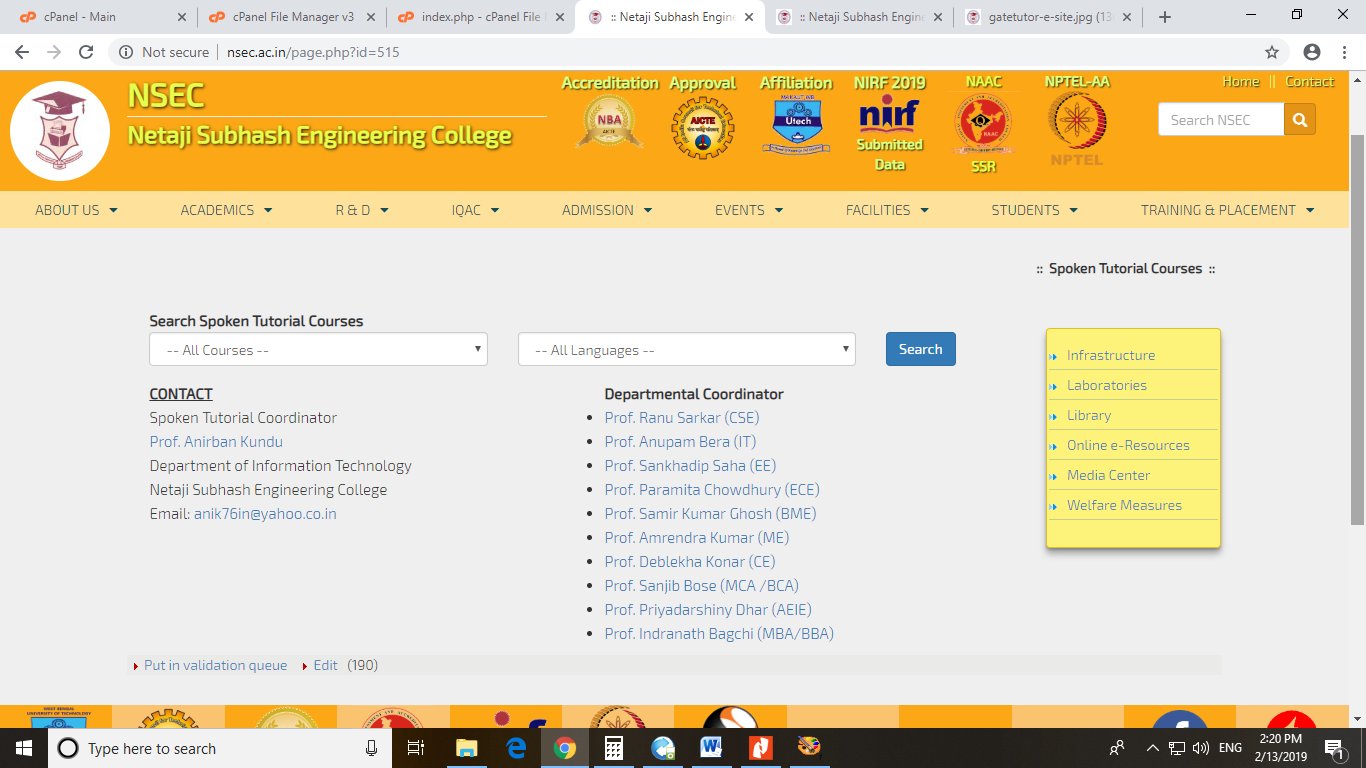Click the Search NSEC input field
1366x768 pixels.
(x=1220, y=120)
